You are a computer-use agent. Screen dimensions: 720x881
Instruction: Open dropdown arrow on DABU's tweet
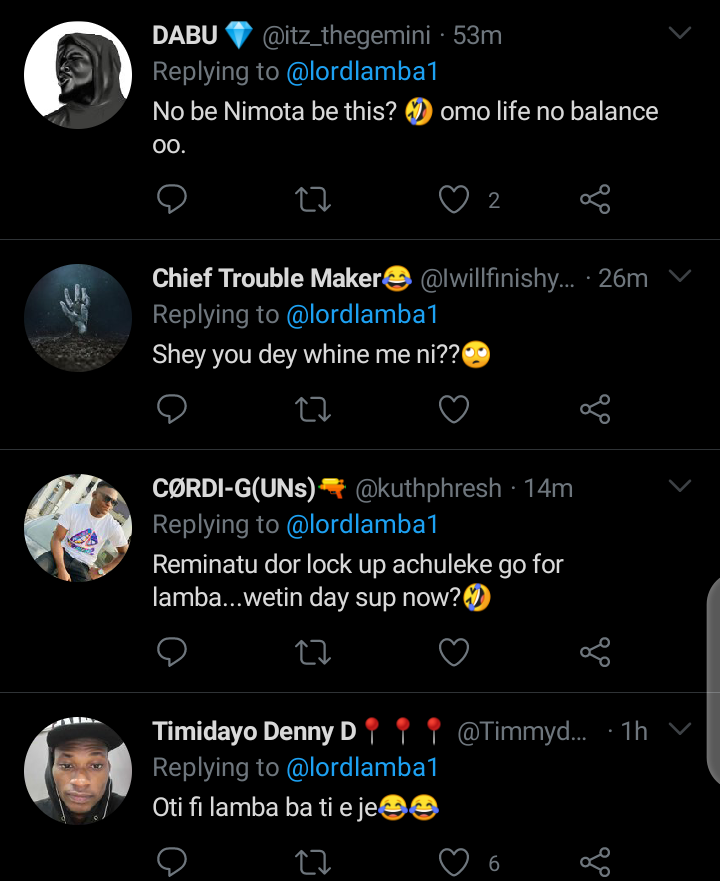click(679, 34)
